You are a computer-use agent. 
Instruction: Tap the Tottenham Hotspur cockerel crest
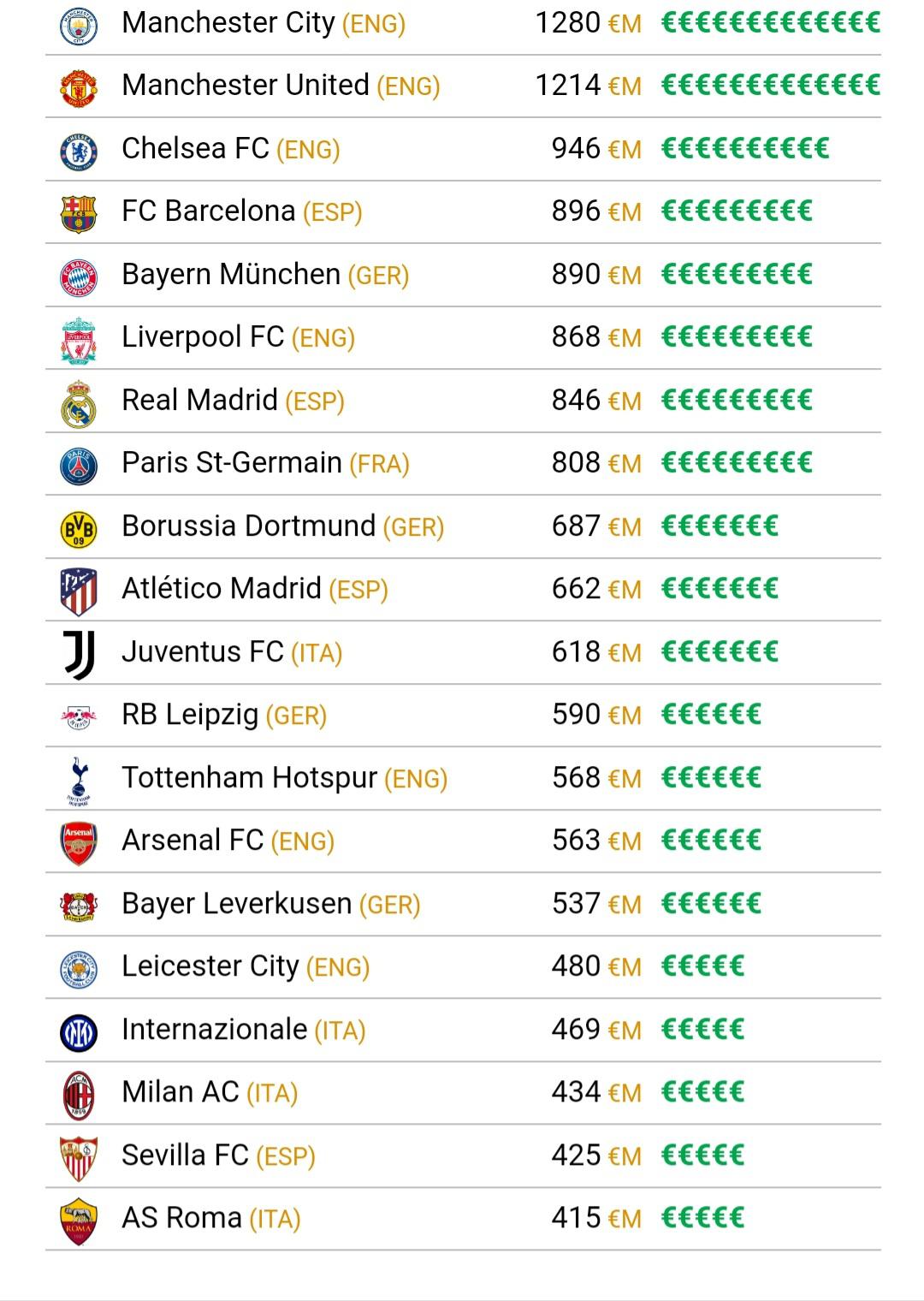coord(79,781)
